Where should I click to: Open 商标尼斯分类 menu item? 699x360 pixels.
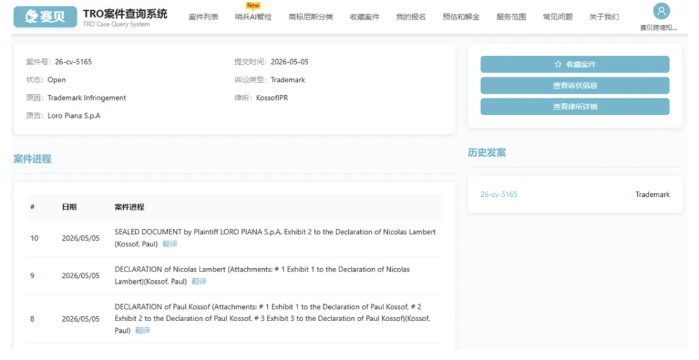coord(311,17)
